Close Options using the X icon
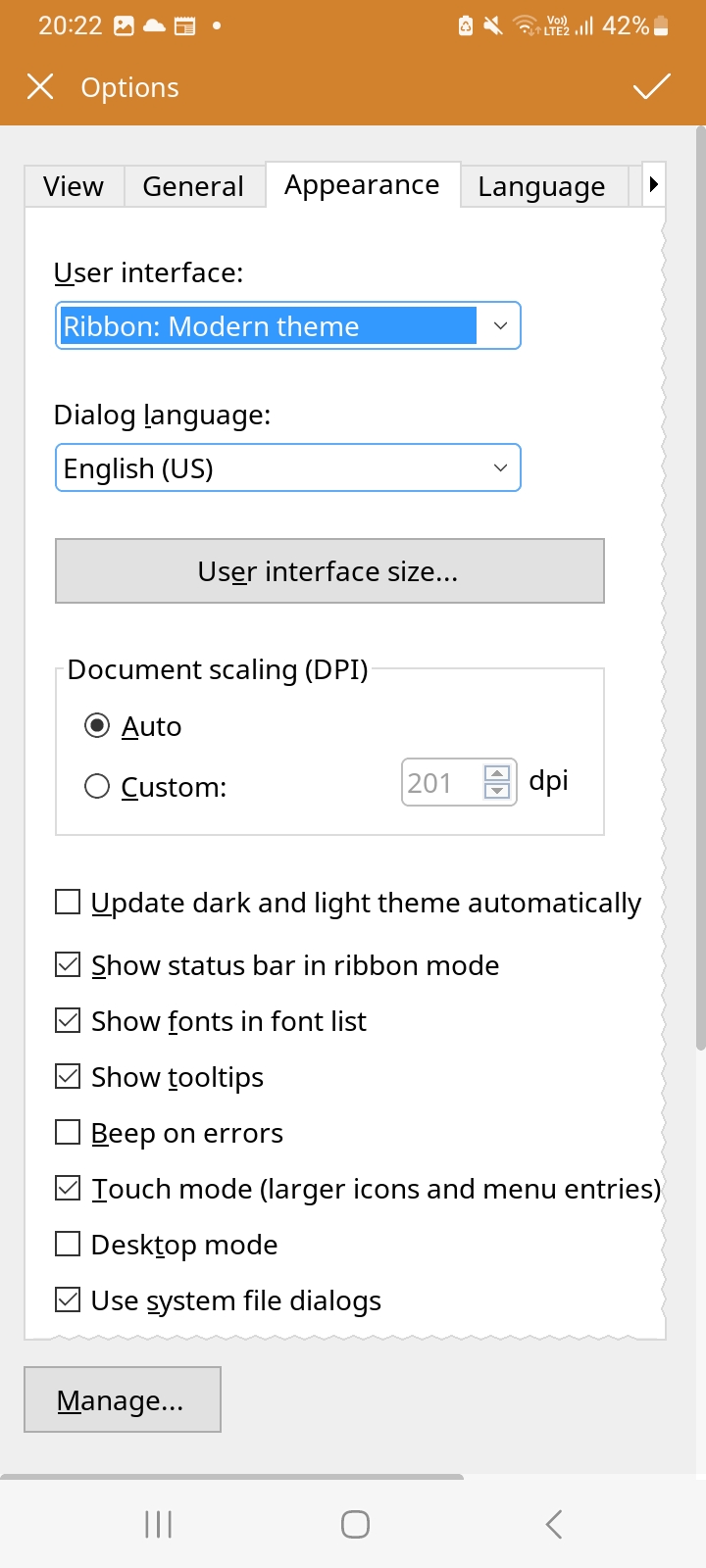 [40, 86]
